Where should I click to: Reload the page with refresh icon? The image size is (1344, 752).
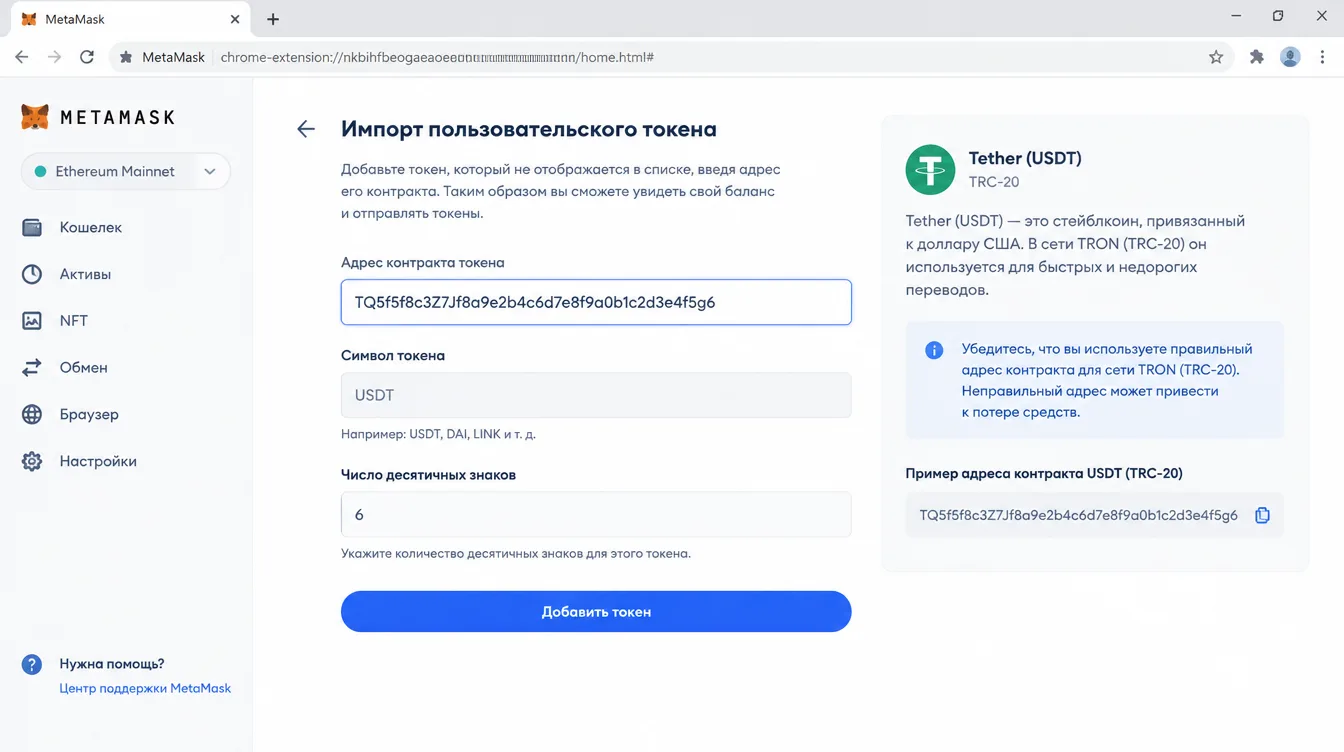[x=87, y=57]
